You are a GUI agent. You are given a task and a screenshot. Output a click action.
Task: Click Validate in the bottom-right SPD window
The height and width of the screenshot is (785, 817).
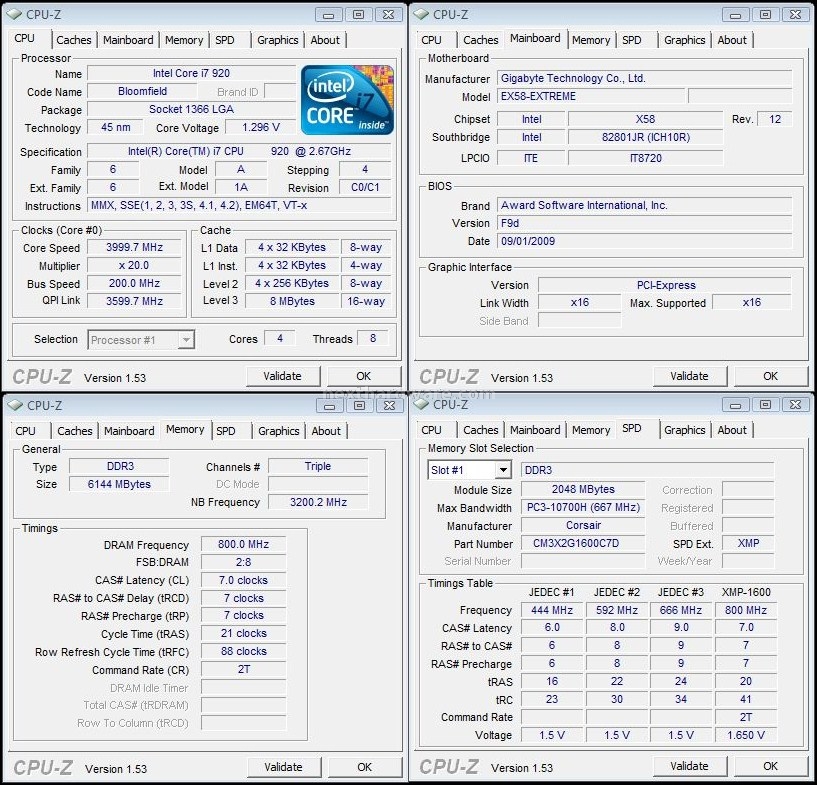coord(689,766)
